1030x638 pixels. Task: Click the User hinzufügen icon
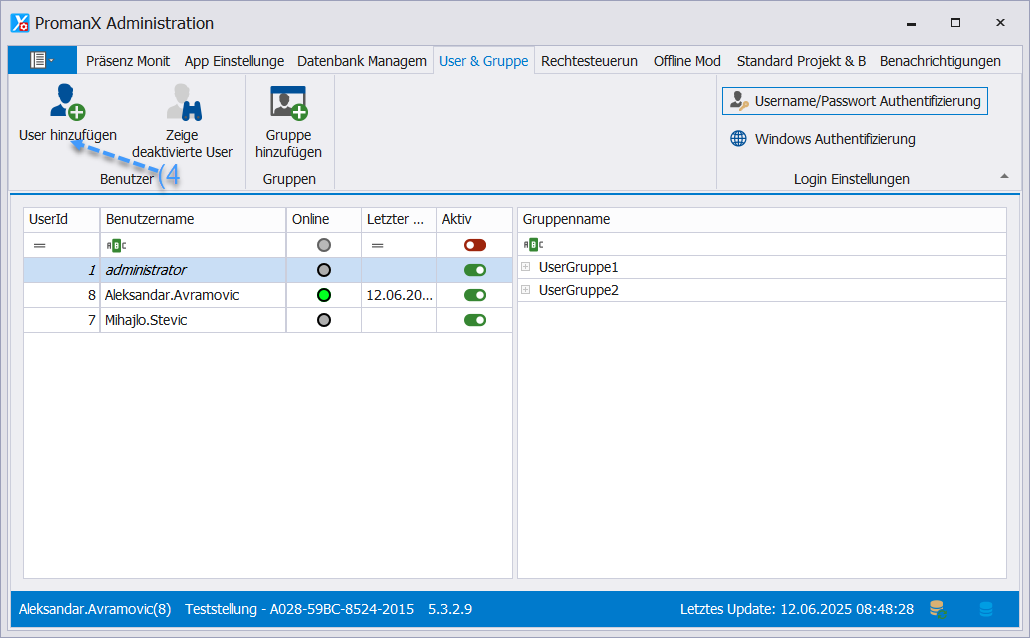[x=68, y=103]
